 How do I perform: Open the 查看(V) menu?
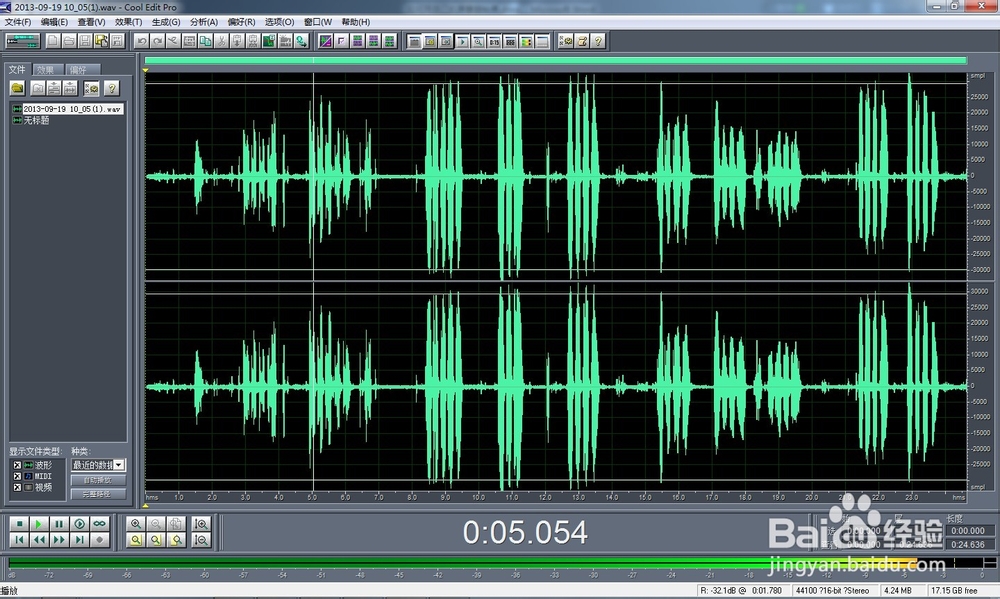[91, 22]
